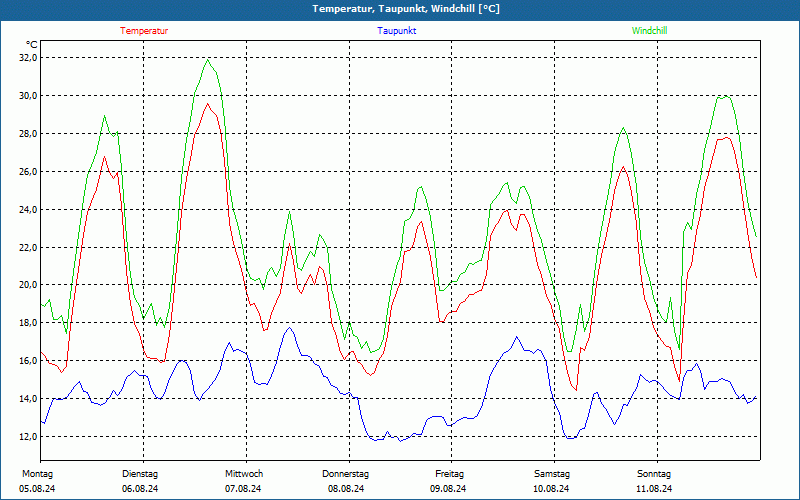800x500 pixels.
Task: Click the 12,0 y-axis value
Action: tap(28, 437)
